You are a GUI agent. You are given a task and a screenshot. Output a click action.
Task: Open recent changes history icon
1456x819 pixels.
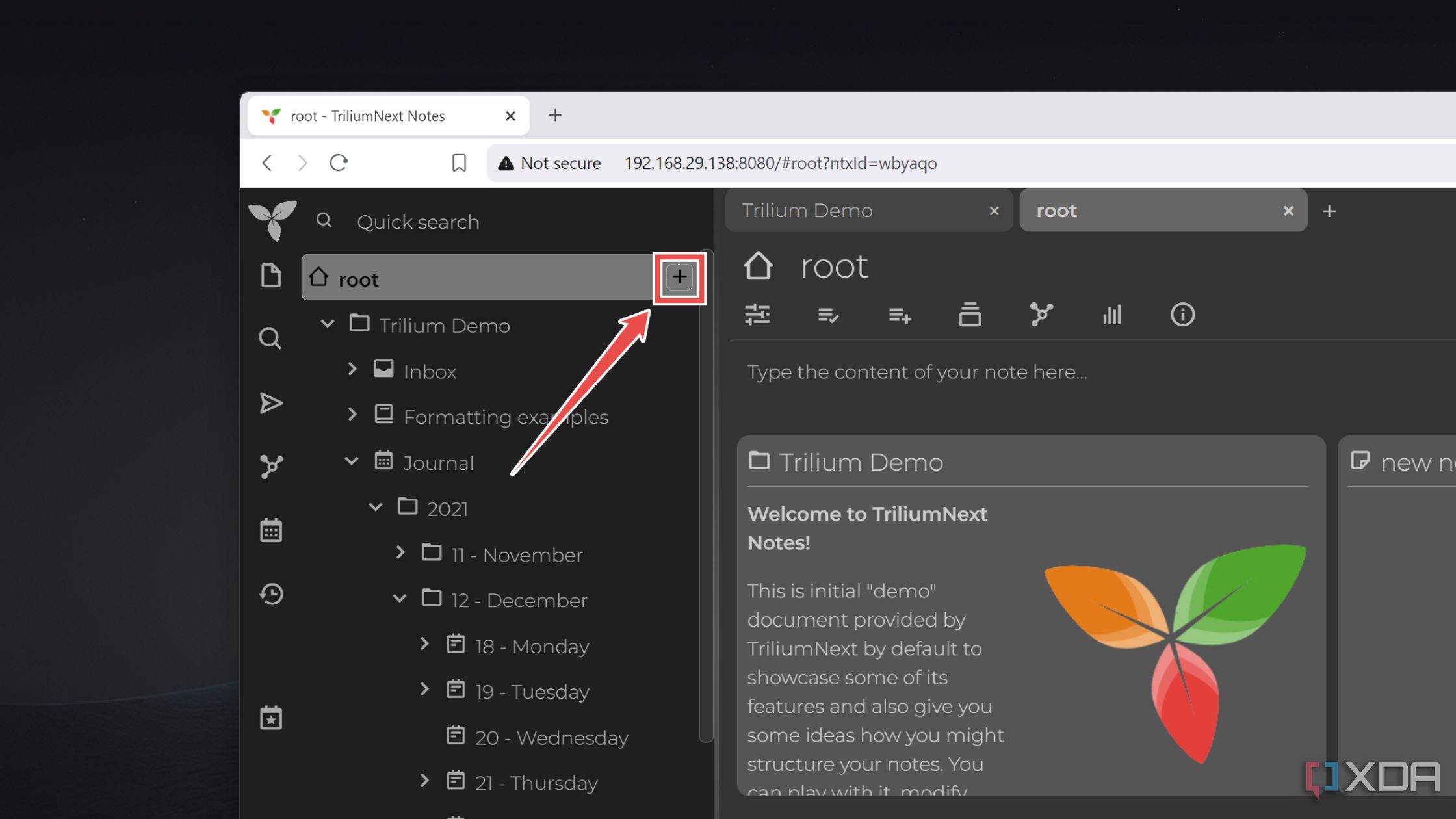click(271, 593)
